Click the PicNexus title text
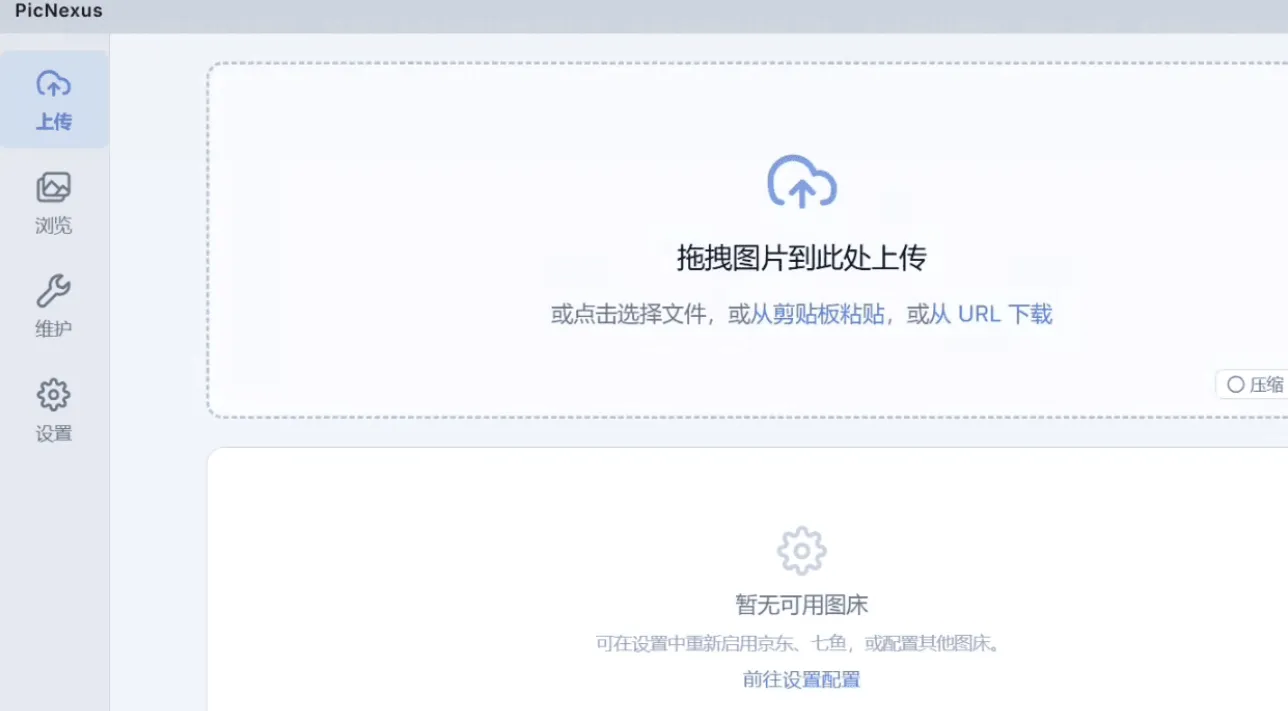The height and width of the screenshot is (711, 1288). (59, 11)
